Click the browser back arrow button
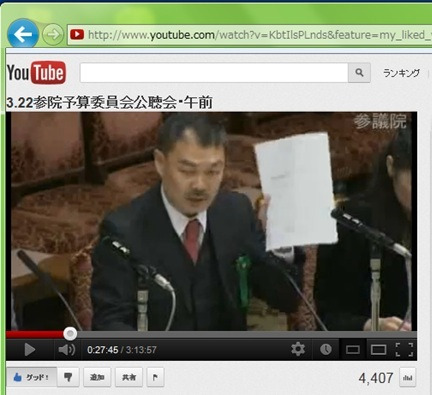The height and width of the screenshot is (395, 432). (23, 34)
